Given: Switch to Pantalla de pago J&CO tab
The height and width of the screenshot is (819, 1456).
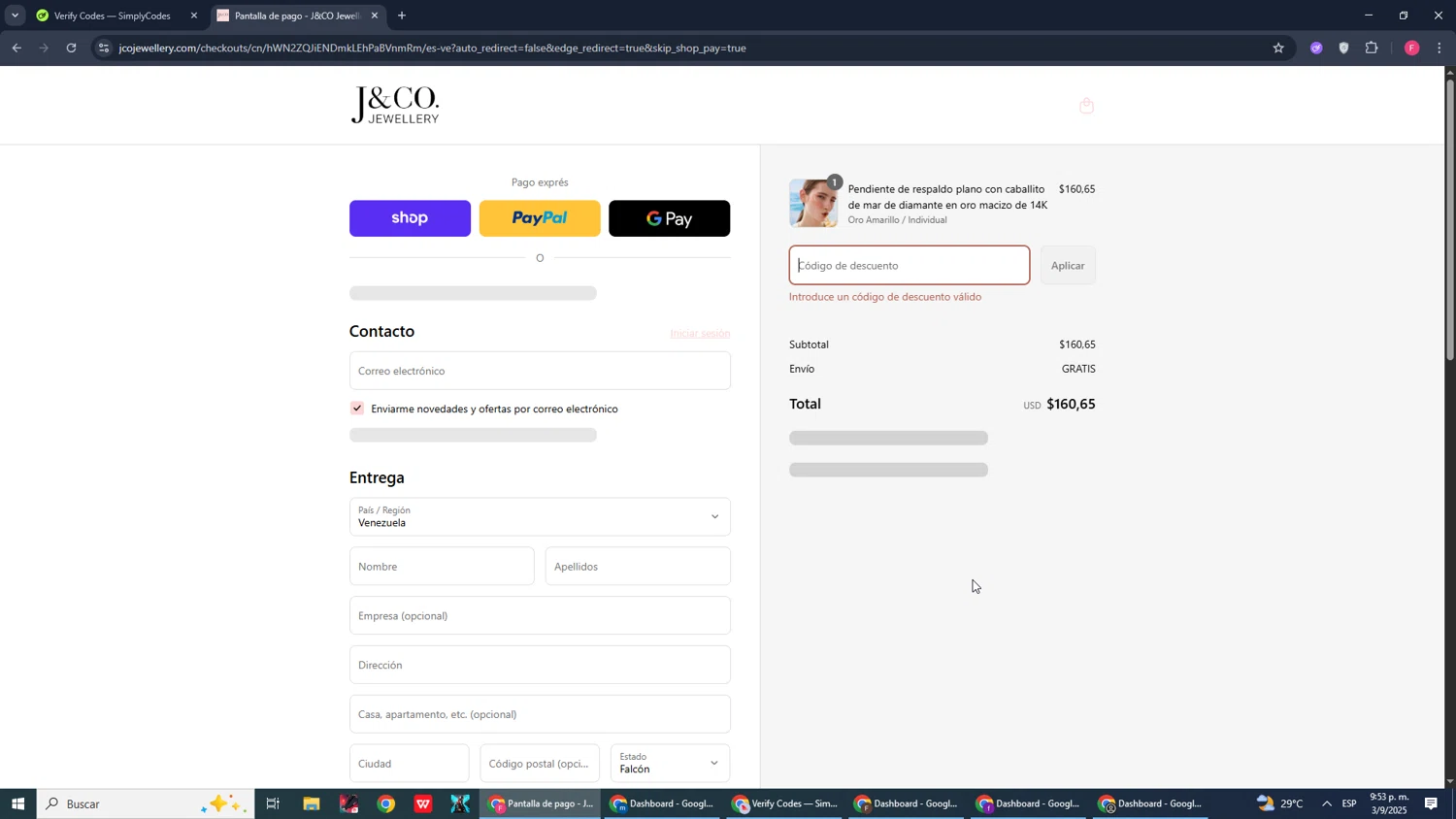Looking at the screenshot, I should (x=296, y=16).
